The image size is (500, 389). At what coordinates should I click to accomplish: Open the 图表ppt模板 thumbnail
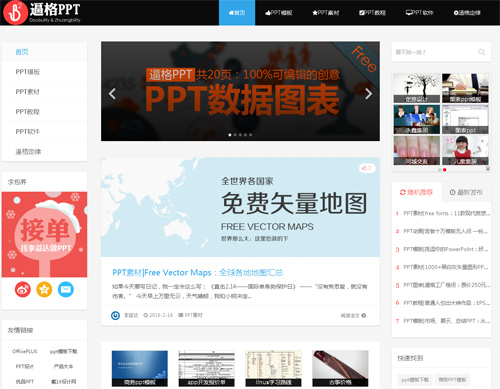(x=465, y=88)
